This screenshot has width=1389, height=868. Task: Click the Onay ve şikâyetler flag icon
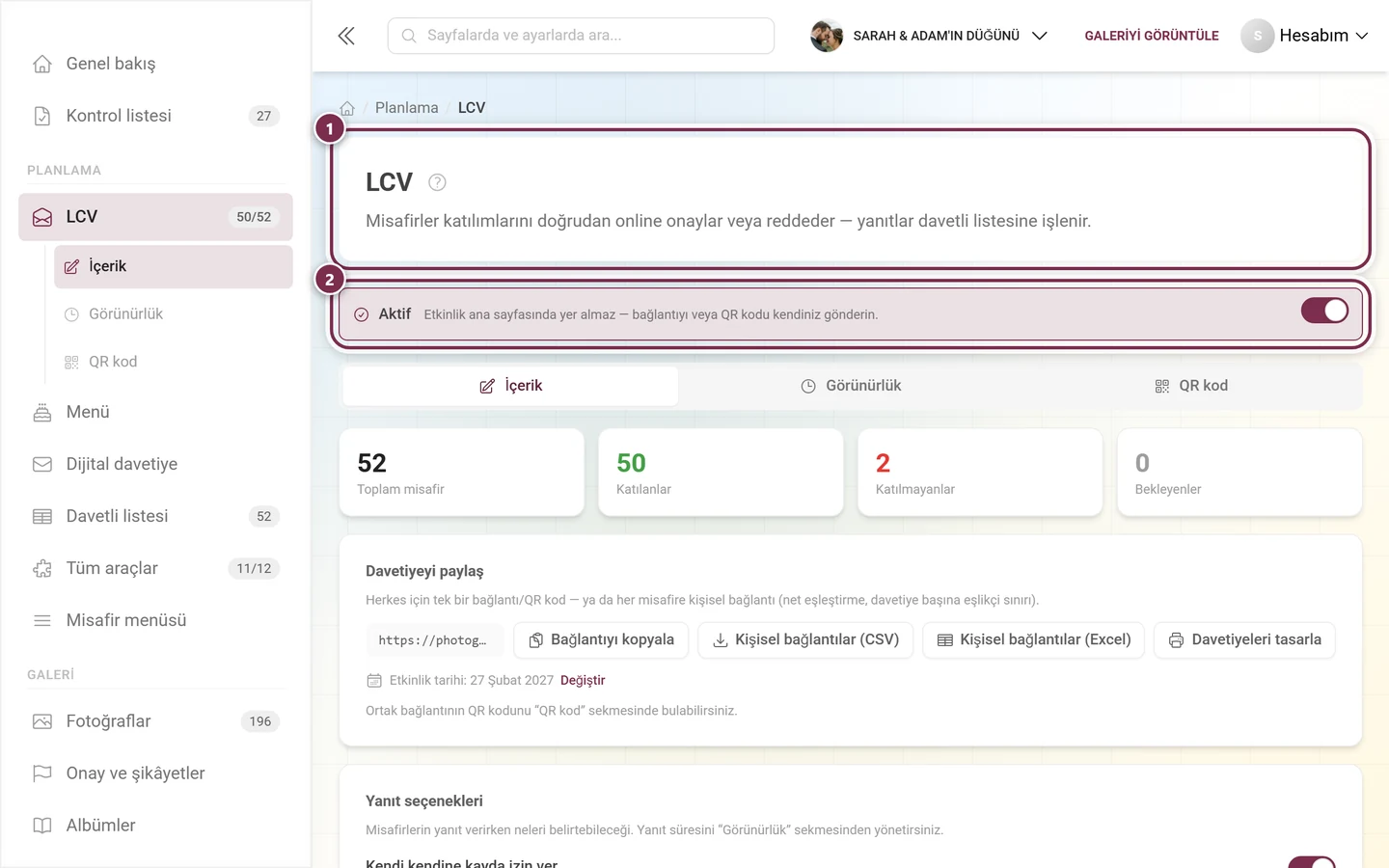[x=42, y=773]
